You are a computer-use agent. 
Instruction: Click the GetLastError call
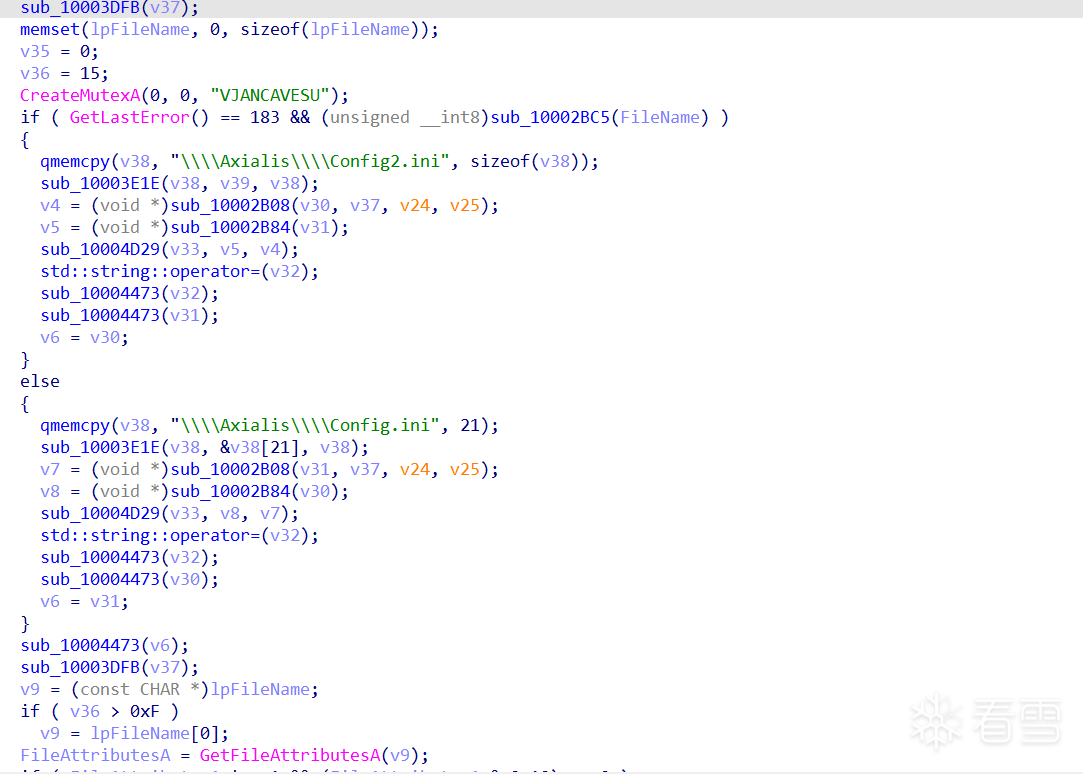tap(139, 117)
